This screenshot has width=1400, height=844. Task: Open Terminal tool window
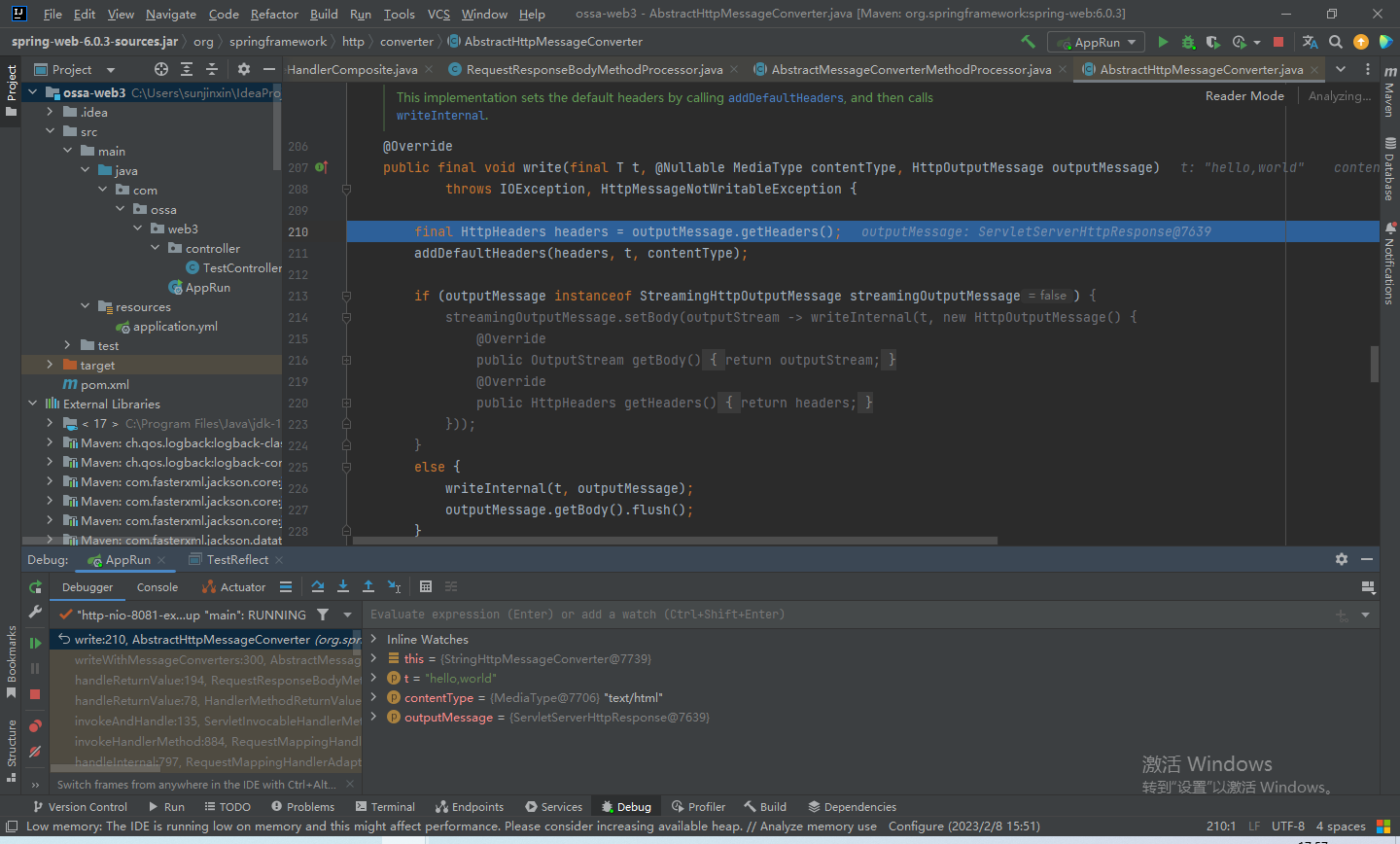tap(385, 806)
